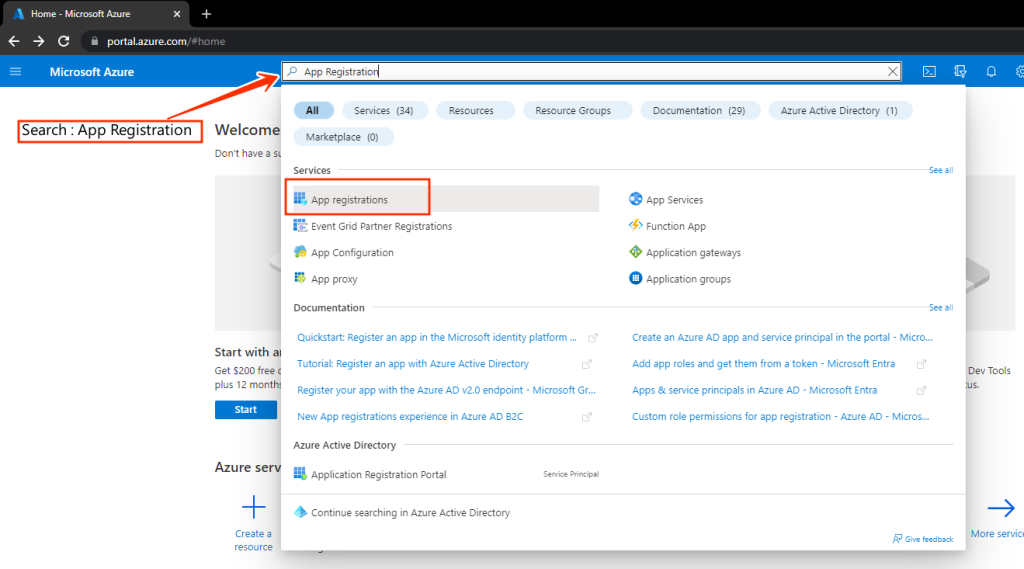Select the App registrations service
The height and width of the screenshot is (569, 1024).
(349, 200)
